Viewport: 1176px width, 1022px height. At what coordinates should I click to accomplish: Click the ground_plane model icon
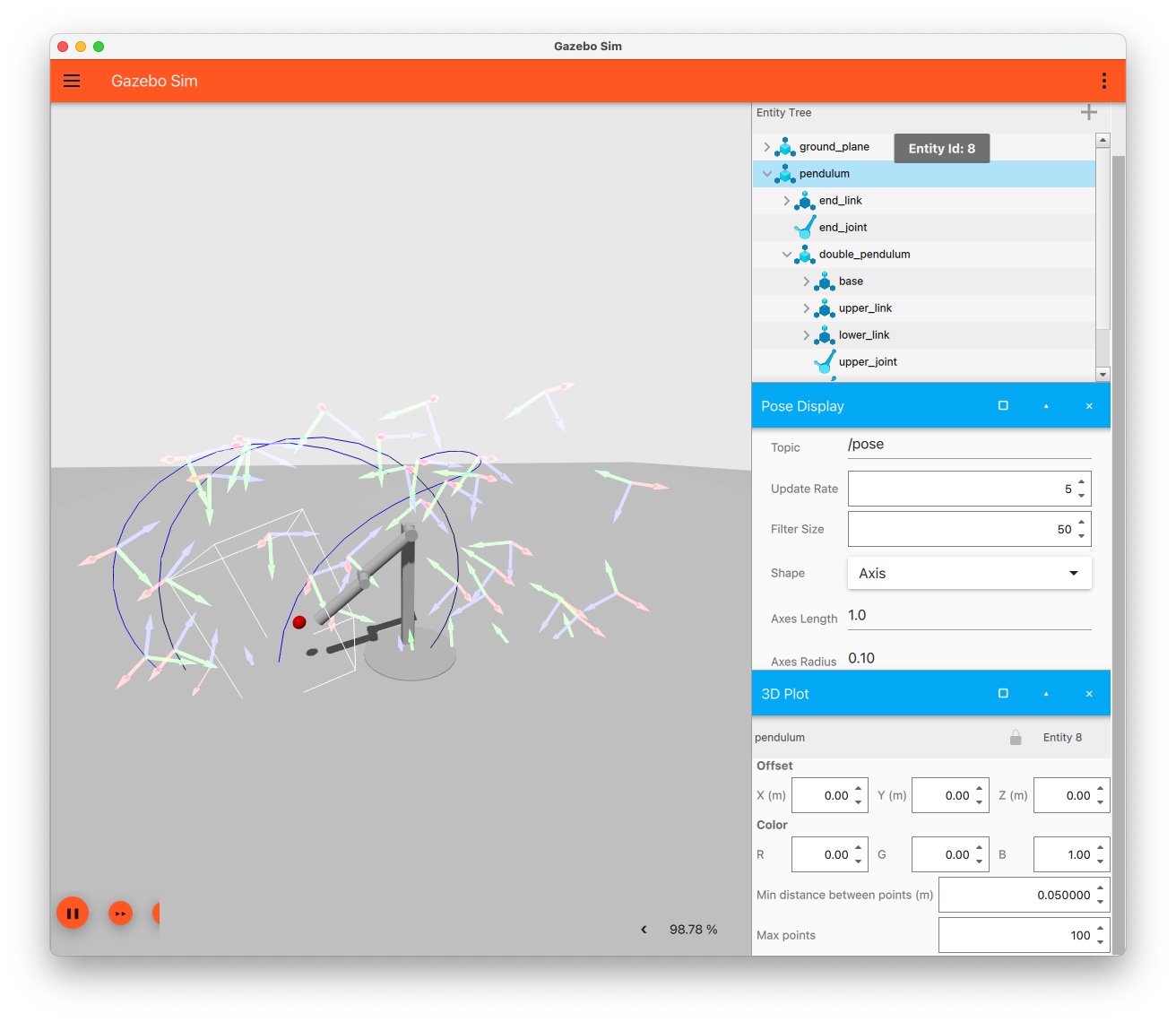click(785, 147)
